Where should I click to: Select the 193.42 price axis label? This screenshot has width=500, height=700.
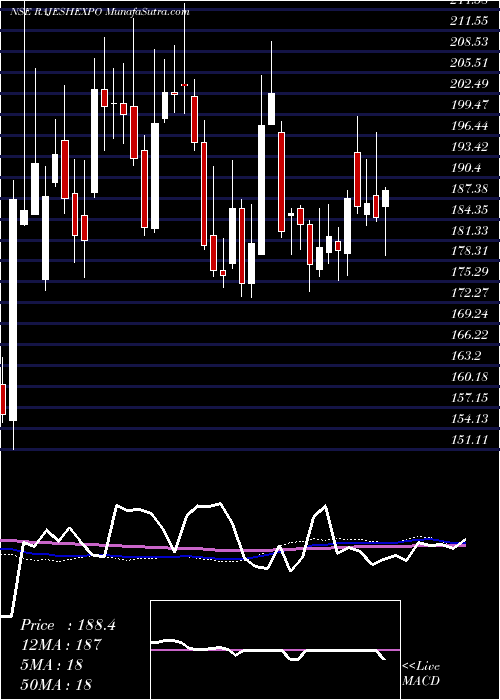pos(468,147)
